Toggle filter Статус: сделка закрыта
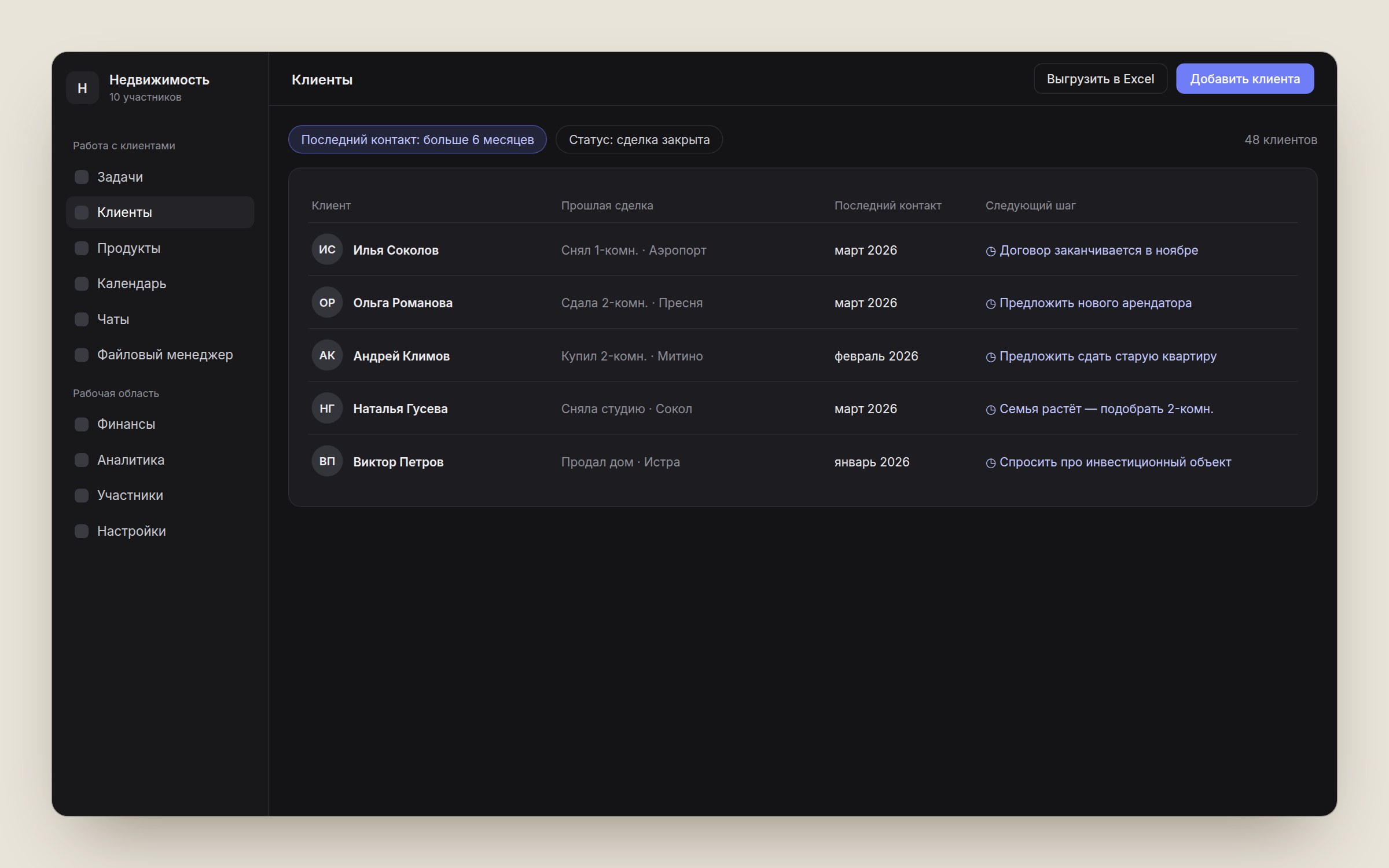This screenshot has height=868, width=1389. point(639,139)
